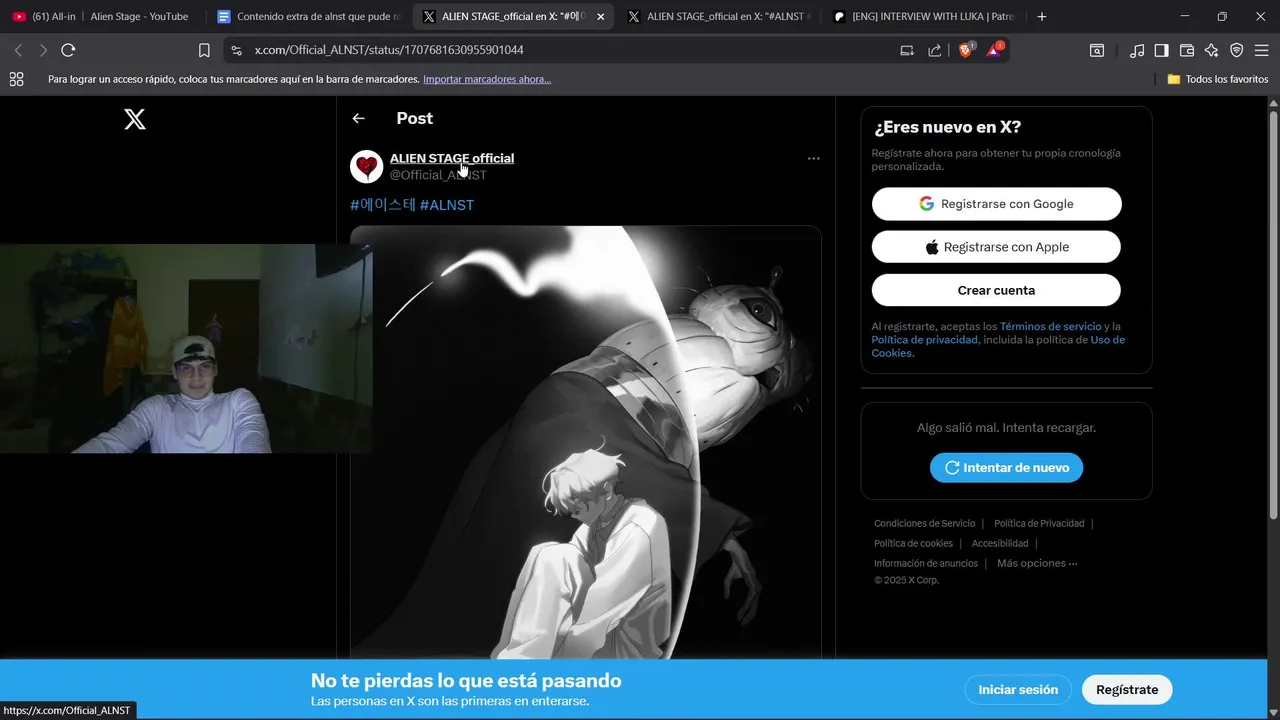Open Brave playlist music note icon
Viewport: 1280px width, 720px height.
point(1137,50)
